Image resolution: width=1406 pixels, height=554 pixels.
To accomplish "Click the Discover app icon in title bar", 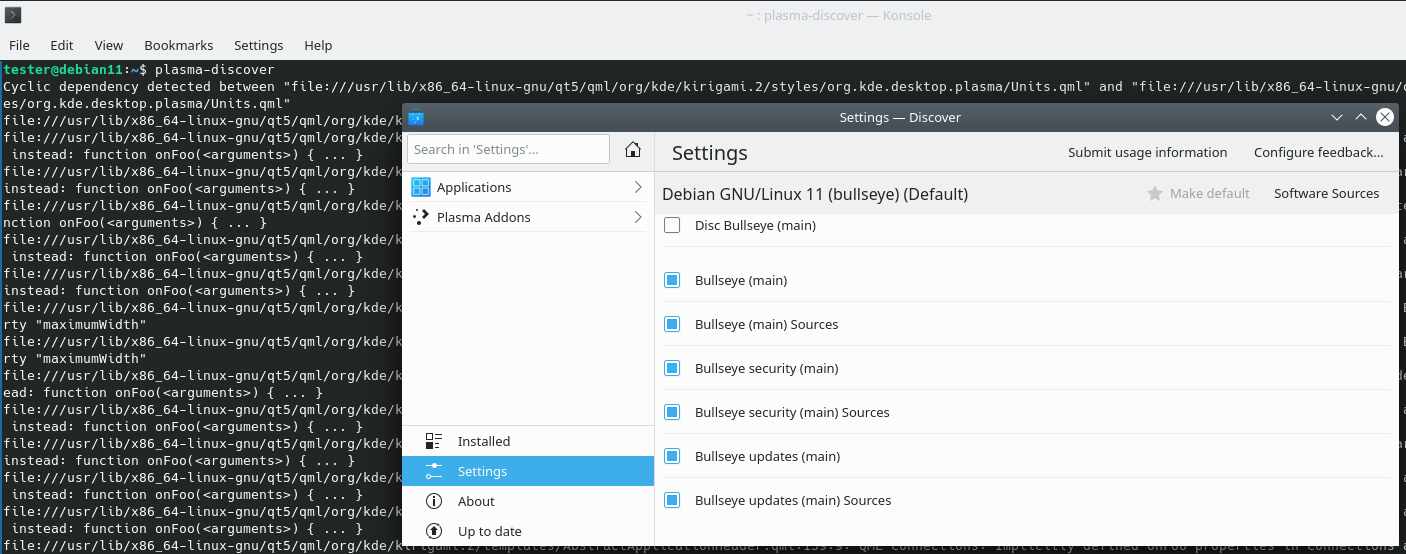I will coord(416,117).
